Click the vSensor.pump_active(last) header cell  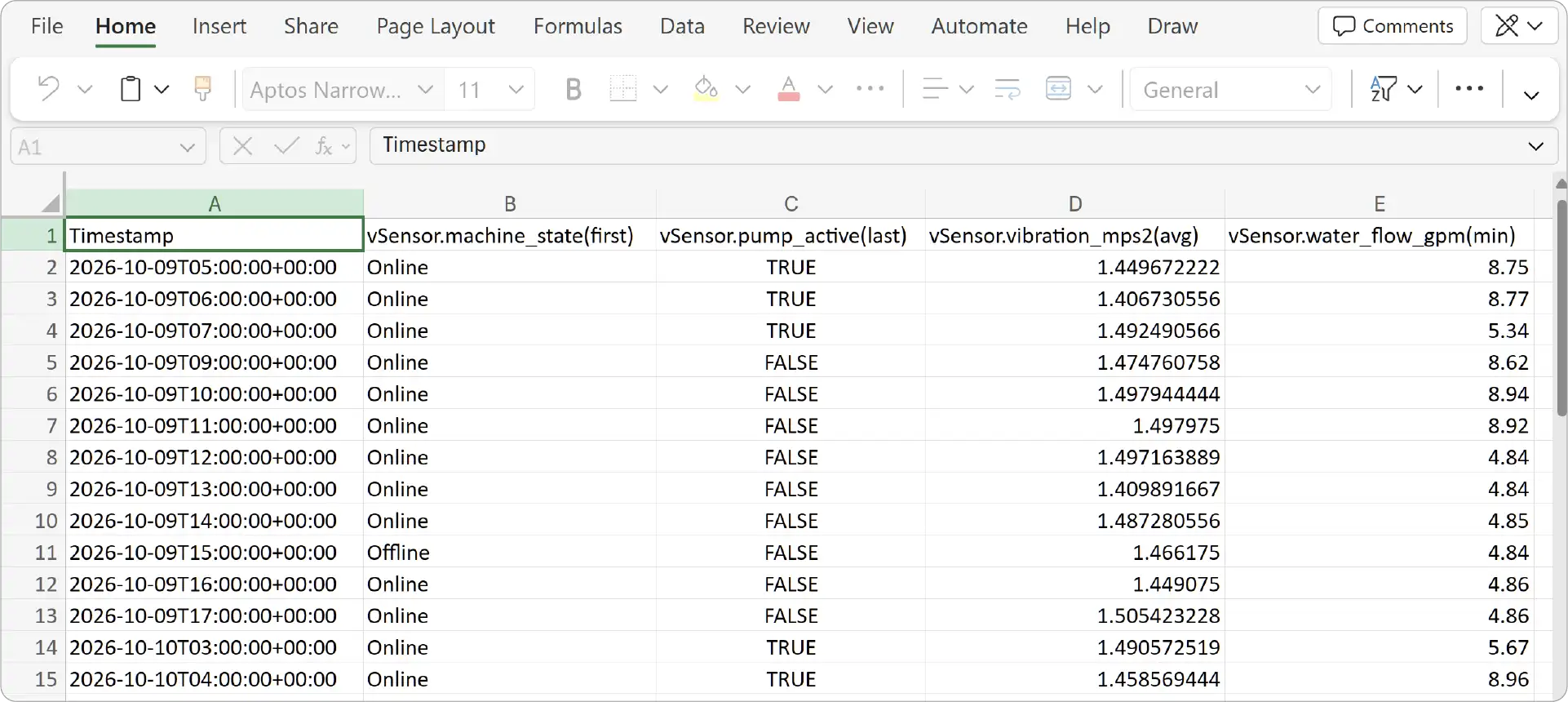(x=791, y=236)
